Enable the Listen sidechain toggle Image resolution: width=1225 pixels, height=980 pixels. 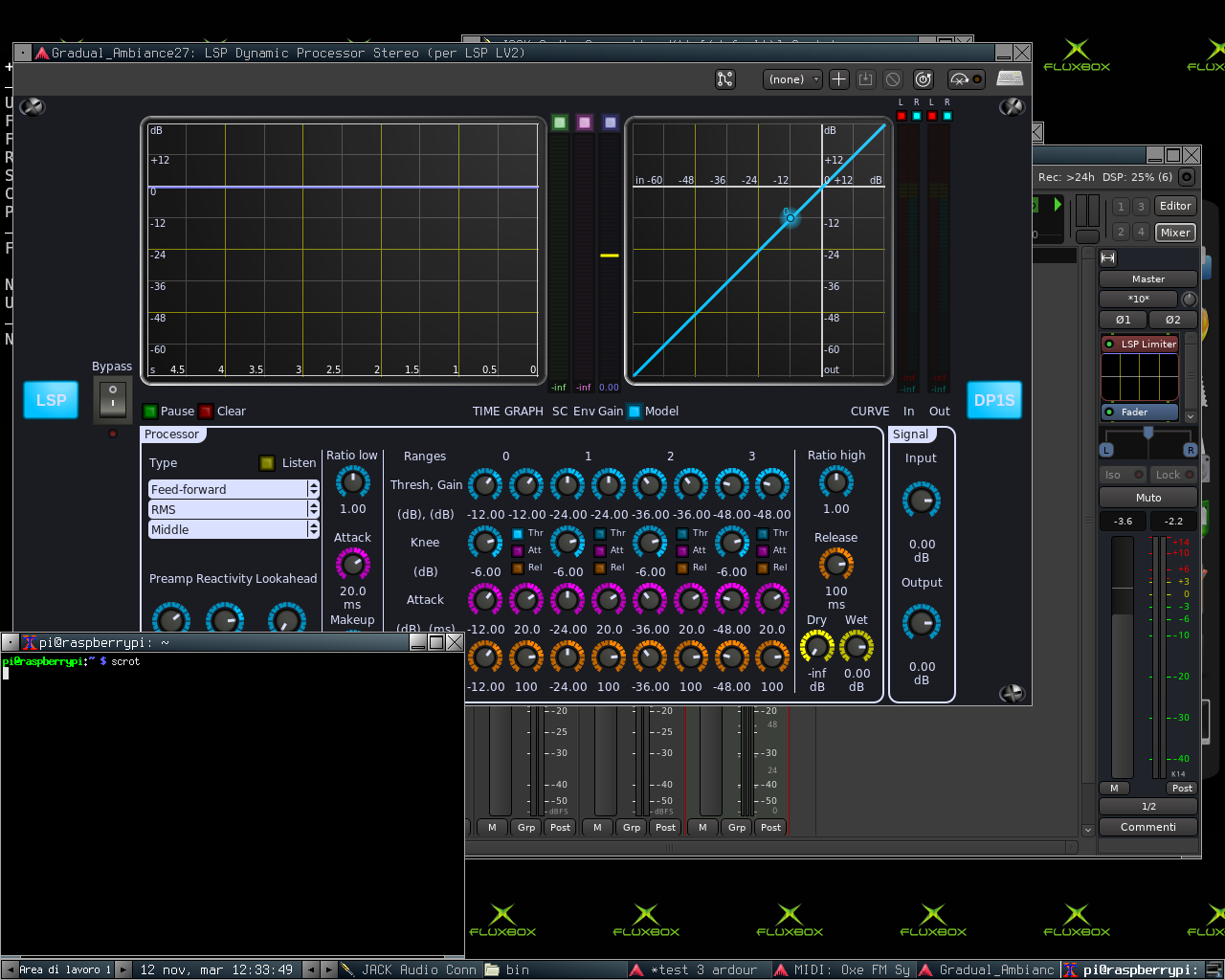click(x=267, y=463)
